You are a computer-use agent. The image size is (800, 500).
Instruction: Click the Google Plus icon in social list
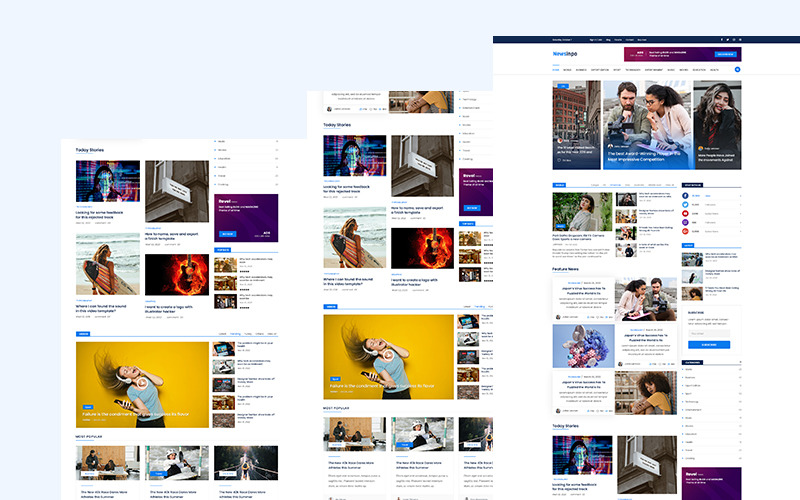tap(686, 232)
